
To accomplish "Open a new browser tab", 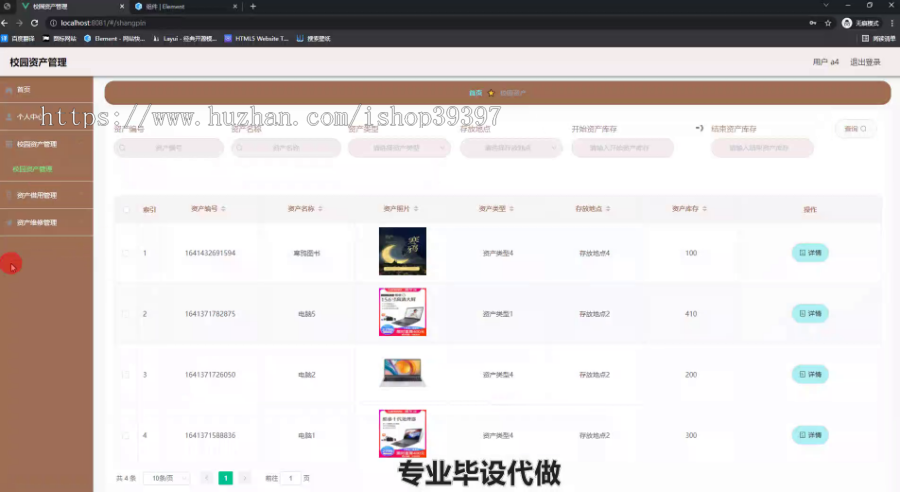I will coord(253,6).
